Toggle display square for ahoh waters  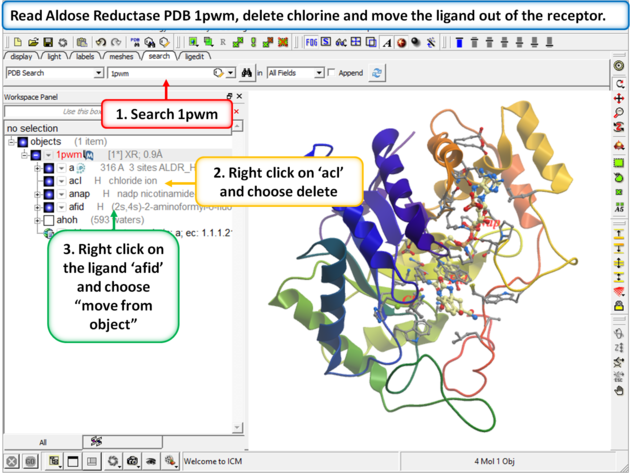pyautogui.click(x=48, y=220)
